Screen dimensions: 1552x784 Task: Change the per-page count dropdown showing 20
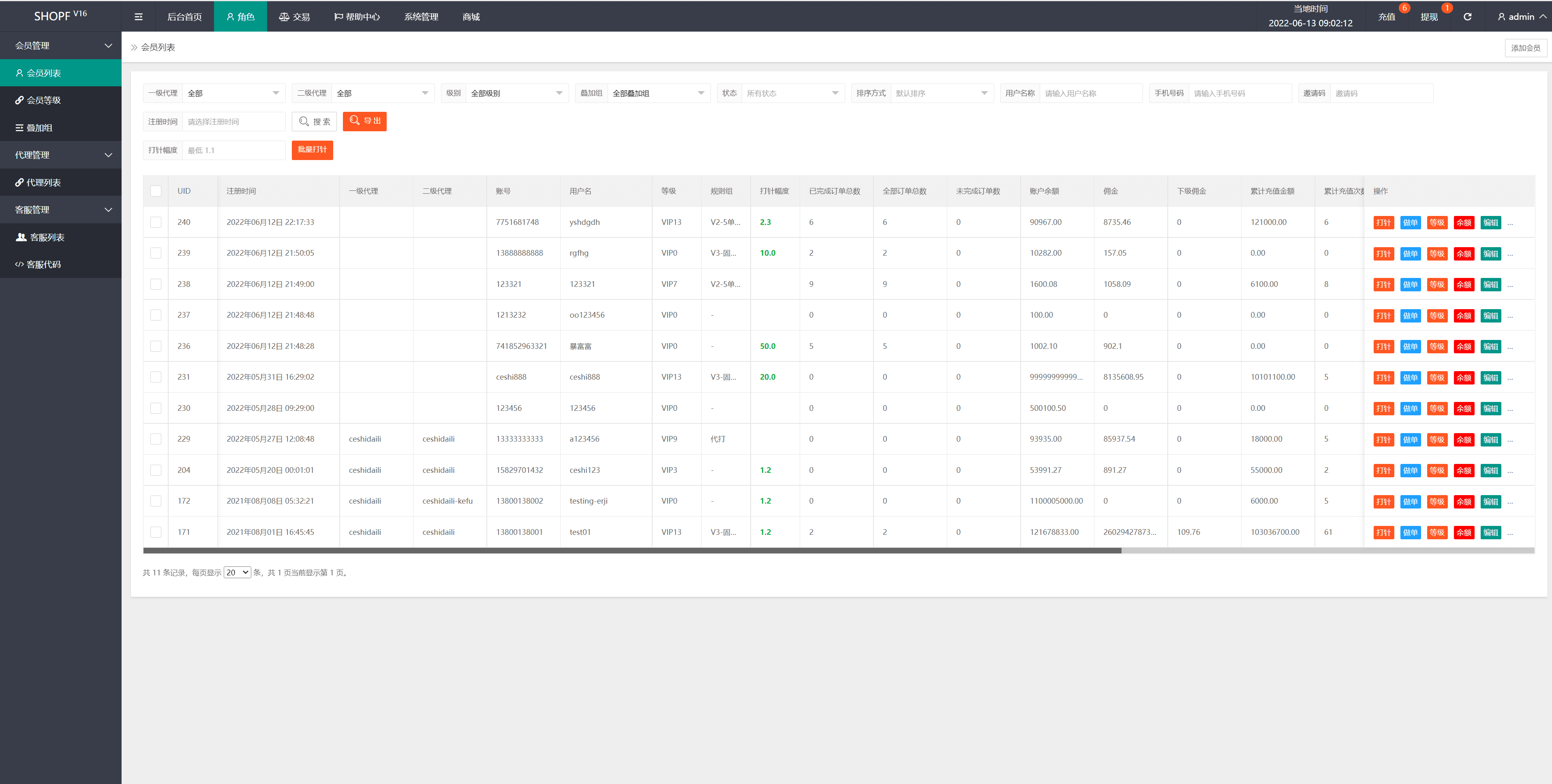click(x=237, y=573)
